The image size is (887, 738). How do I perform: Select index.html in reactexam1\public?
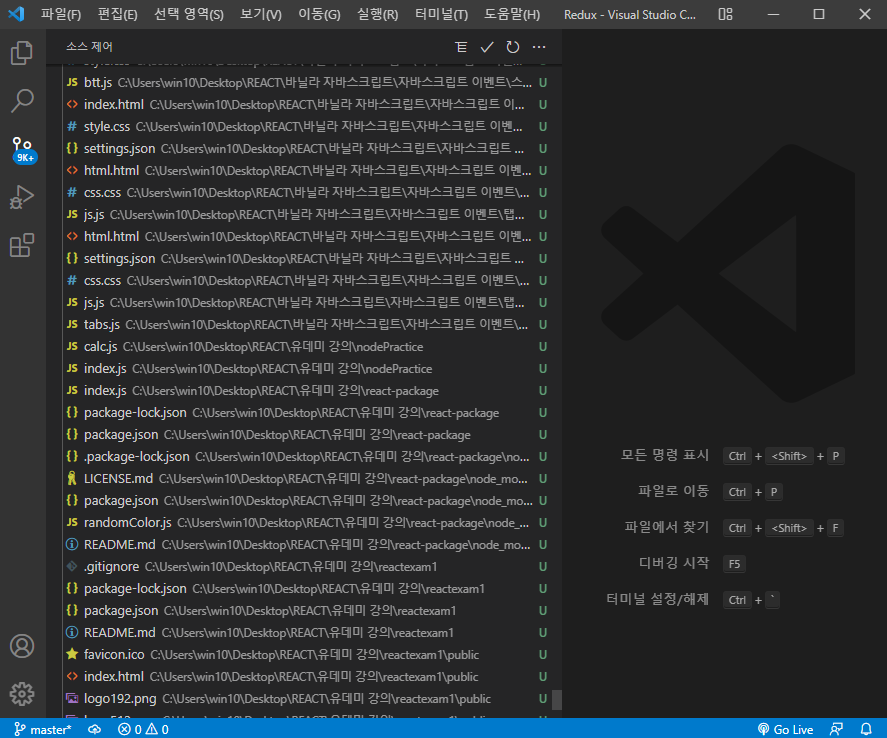tap(305, 677)
